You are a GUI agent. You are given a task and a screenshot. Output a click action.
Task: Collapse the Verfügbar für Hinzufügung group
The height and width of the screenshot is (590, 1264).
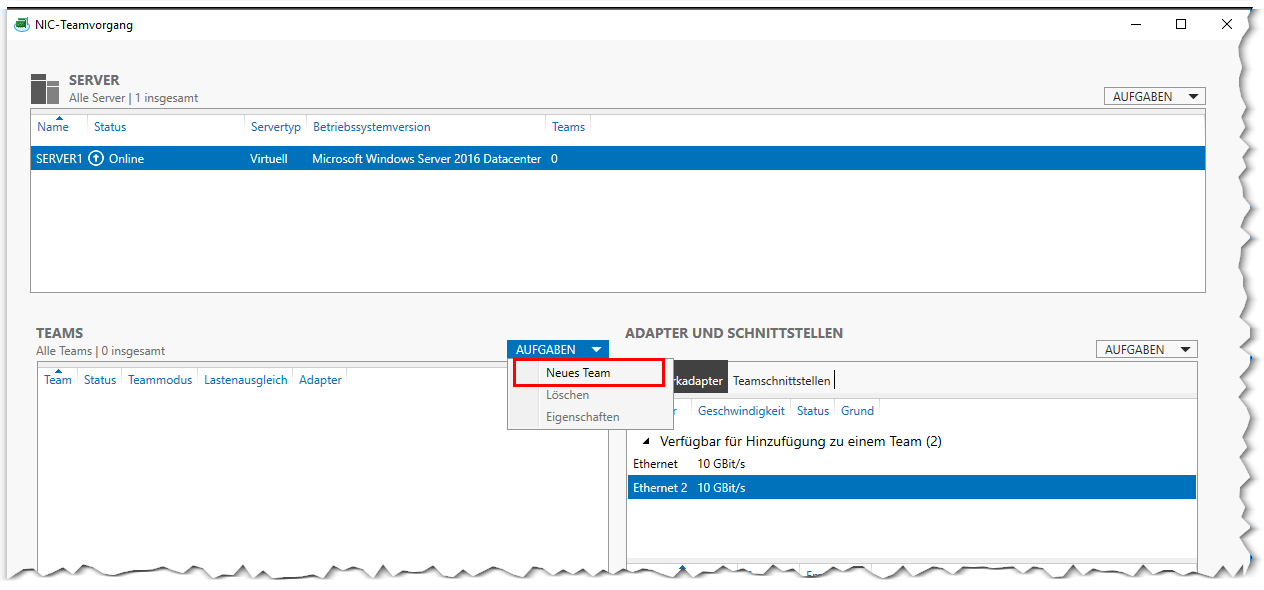click(x=646, y=441)
